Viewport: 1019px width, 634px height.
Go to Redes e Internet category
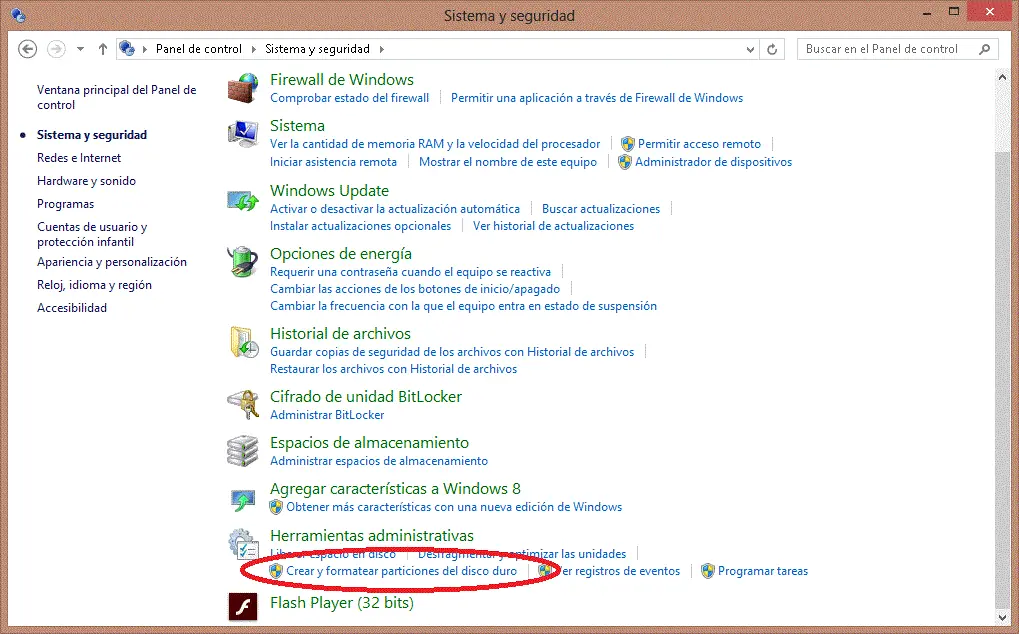click(79, 158)
